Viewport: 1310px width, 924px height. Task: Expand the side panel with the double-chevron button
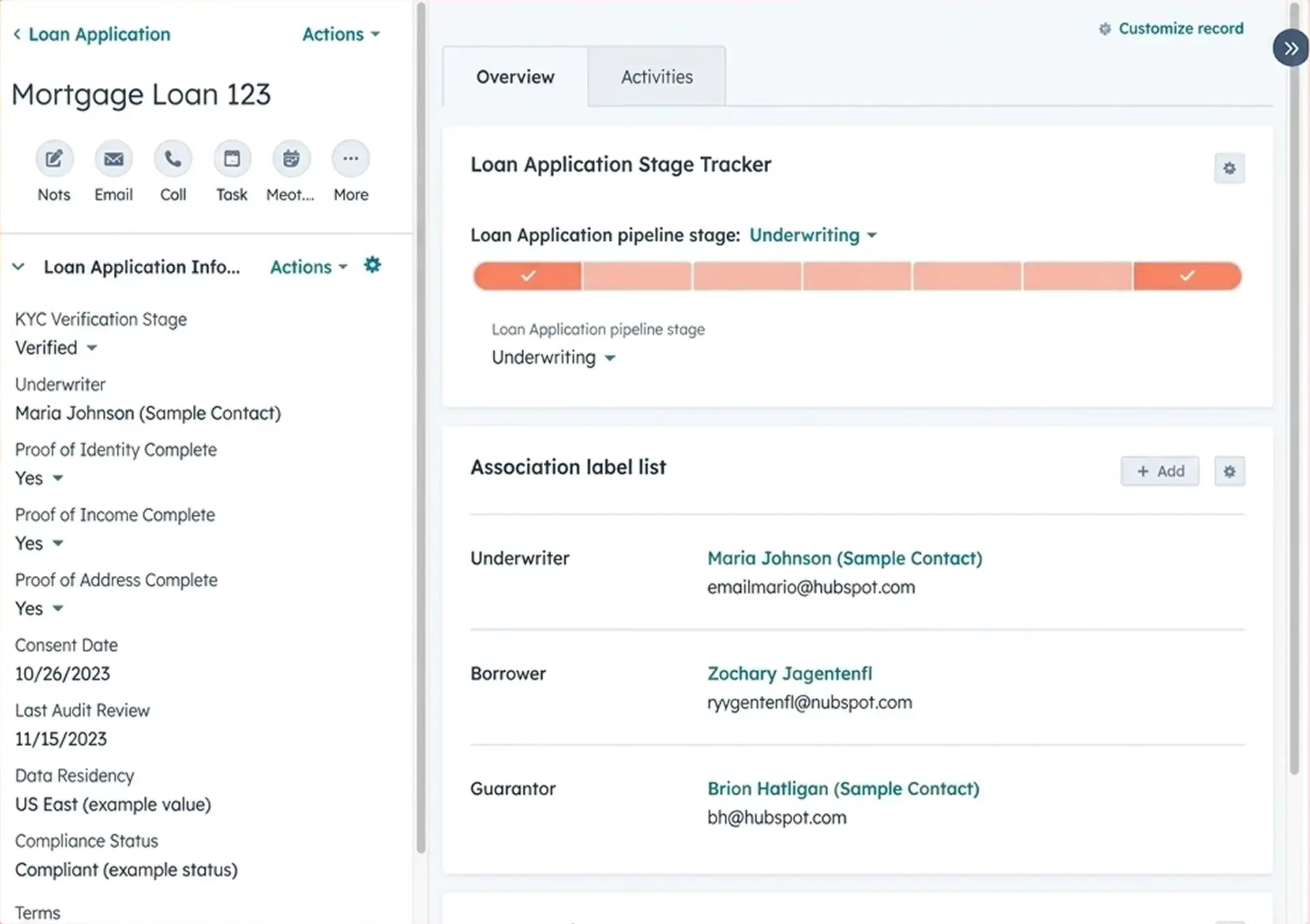1290,48
